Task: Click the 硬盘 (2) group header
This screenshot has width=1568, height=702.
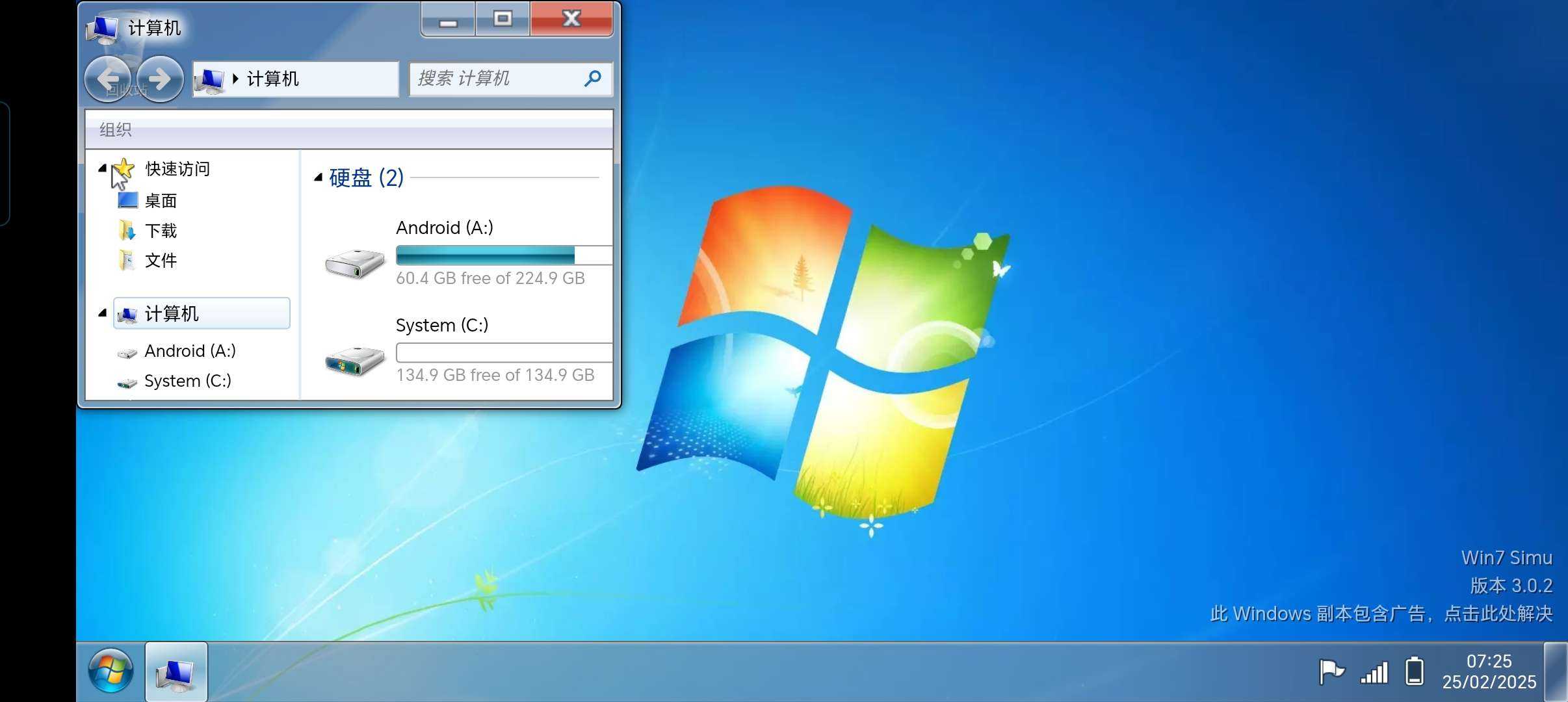Action: click(367, 177)
